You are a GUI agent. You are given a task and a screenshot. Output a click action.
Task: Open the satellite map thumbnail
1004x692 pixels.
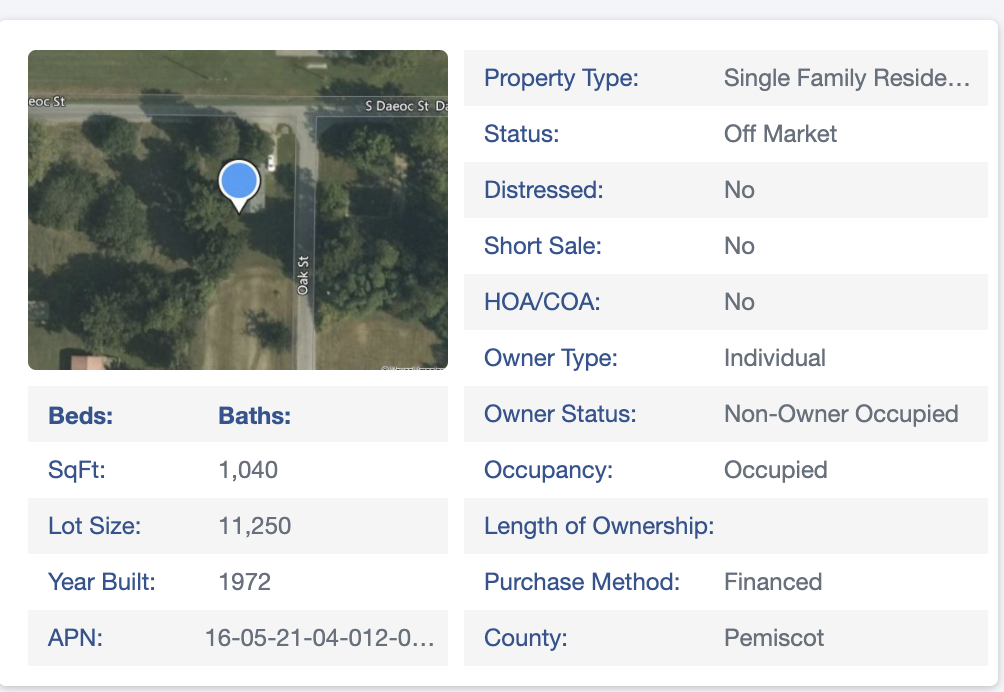click(238, 210)
